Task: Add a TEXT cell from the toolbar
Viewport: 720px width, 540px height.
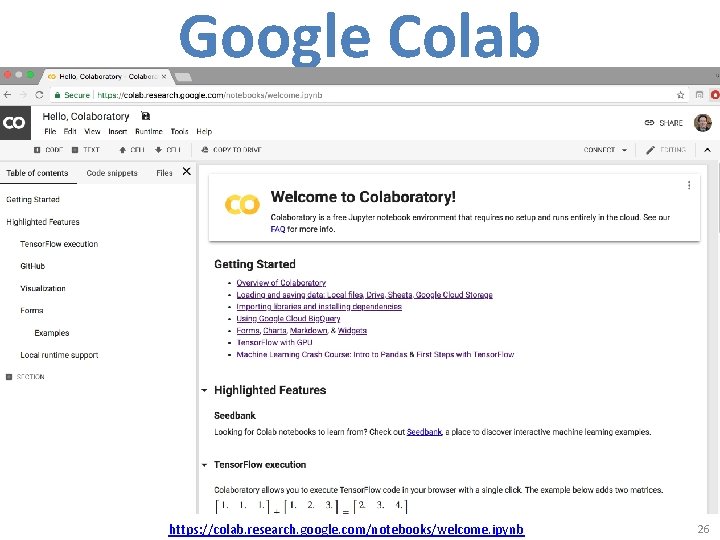Action: 86,150
